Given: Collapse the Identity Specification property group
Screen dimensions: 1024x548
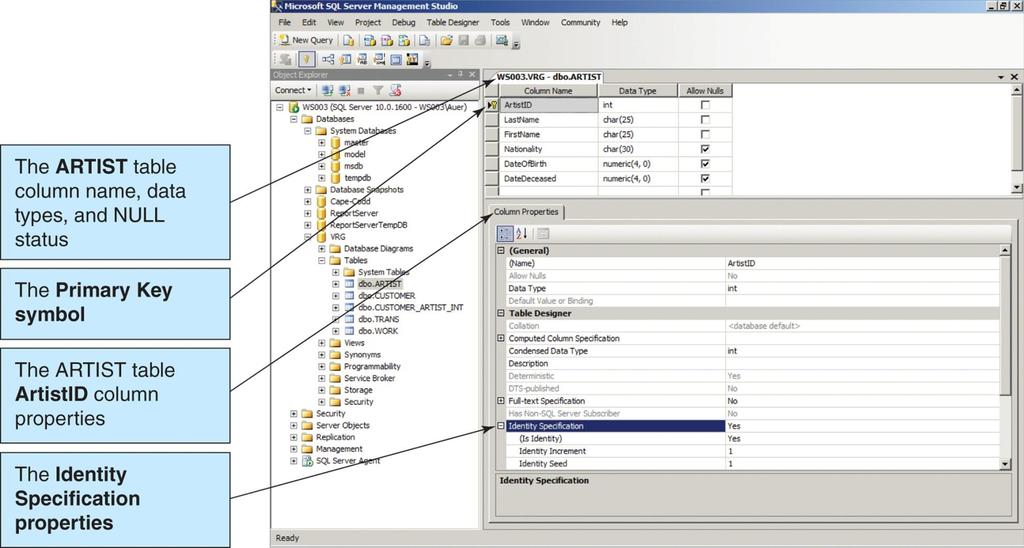Looking at the screenshot, I should pyautogui.click(x=501, y=426).
